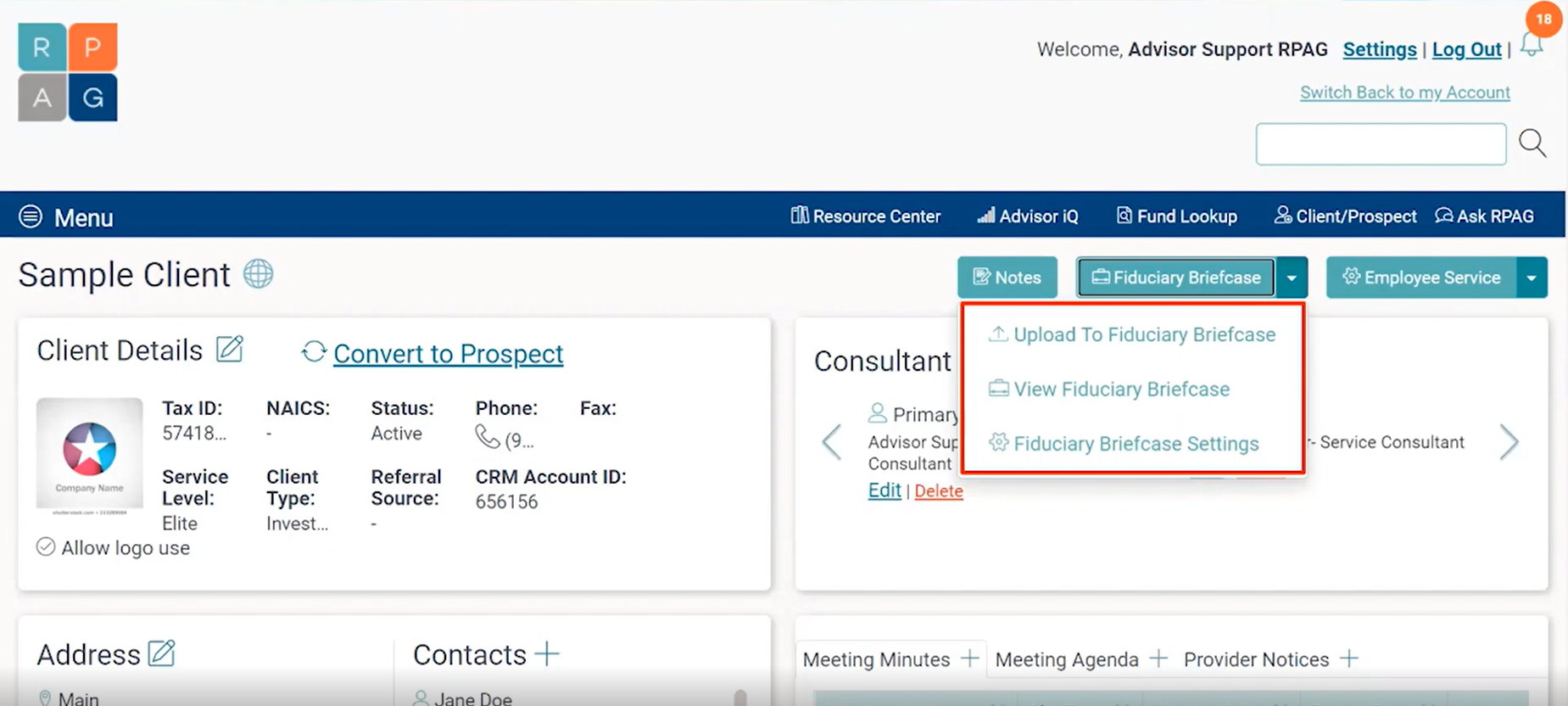The height and width of the screenshot is (706, 1568).
Task: Click Log Out link
Action: point(1467,50)
